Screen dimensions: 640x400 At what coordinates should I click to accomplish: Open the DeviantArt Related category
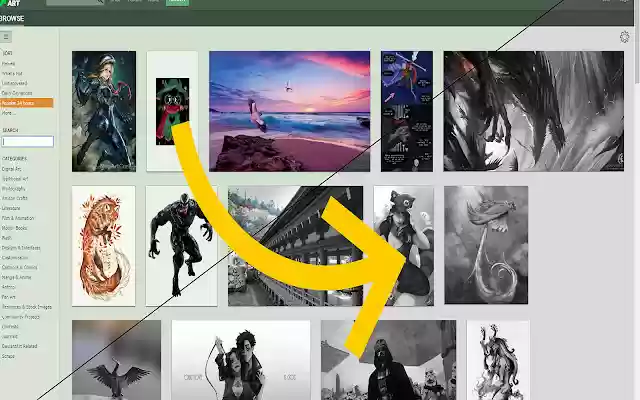point(19,346)
